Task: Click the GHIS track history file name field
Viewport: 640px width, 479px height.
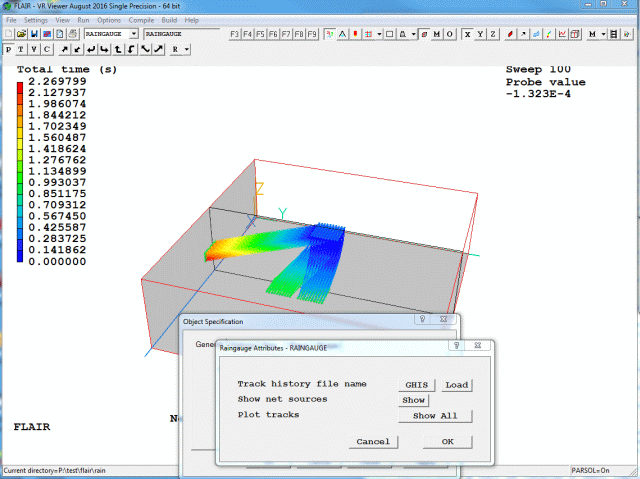Action: coord(415,384)
